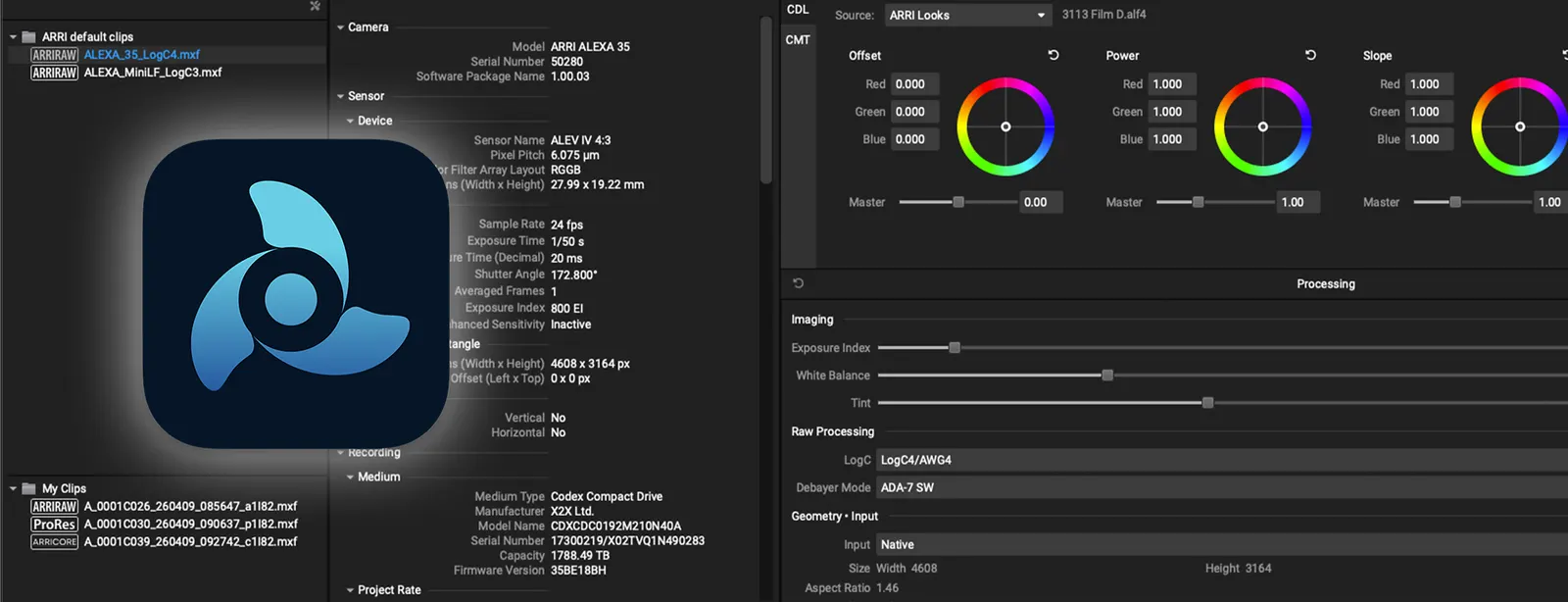Click the Serial Number value 50280

[x=566, y=62]
